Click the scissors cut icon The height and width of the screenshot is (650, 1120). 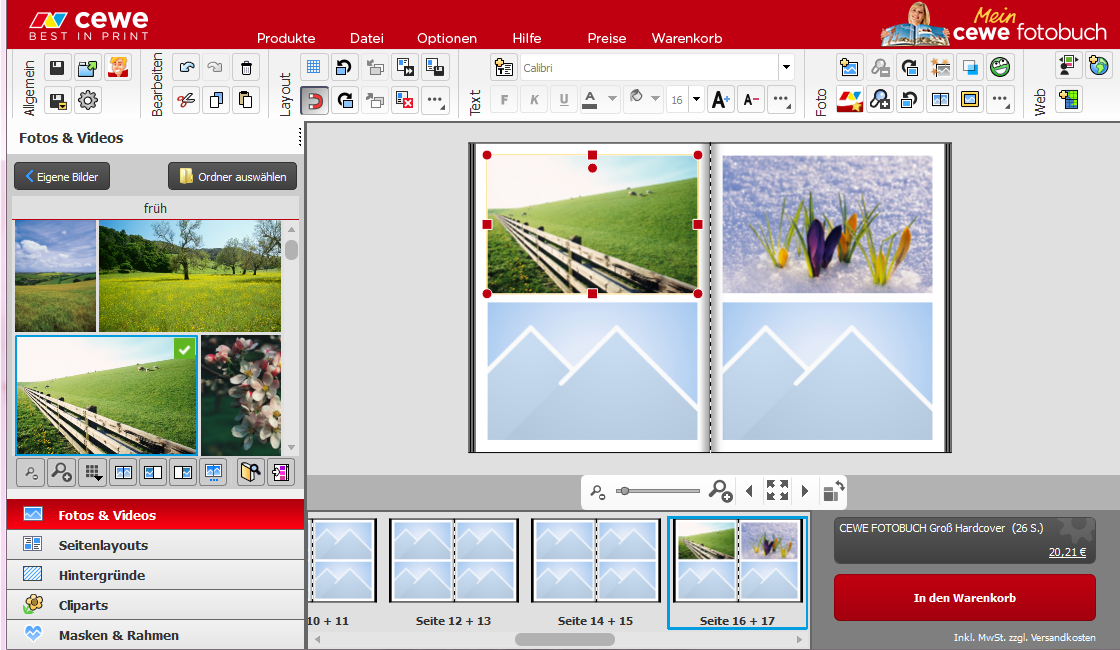[186, 100]
